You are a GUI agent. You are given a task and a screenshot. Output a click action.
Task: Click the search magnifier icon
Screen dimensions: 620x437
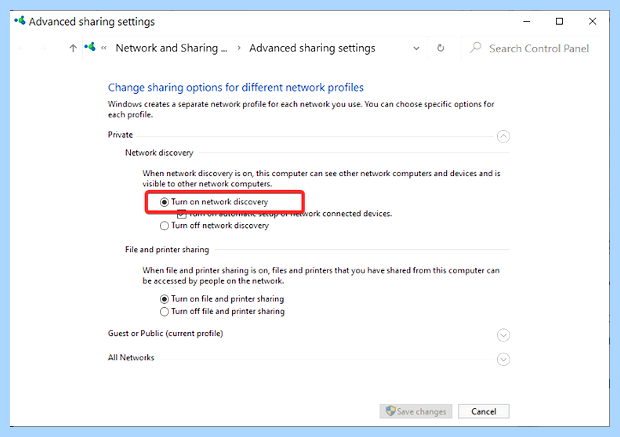476,48
